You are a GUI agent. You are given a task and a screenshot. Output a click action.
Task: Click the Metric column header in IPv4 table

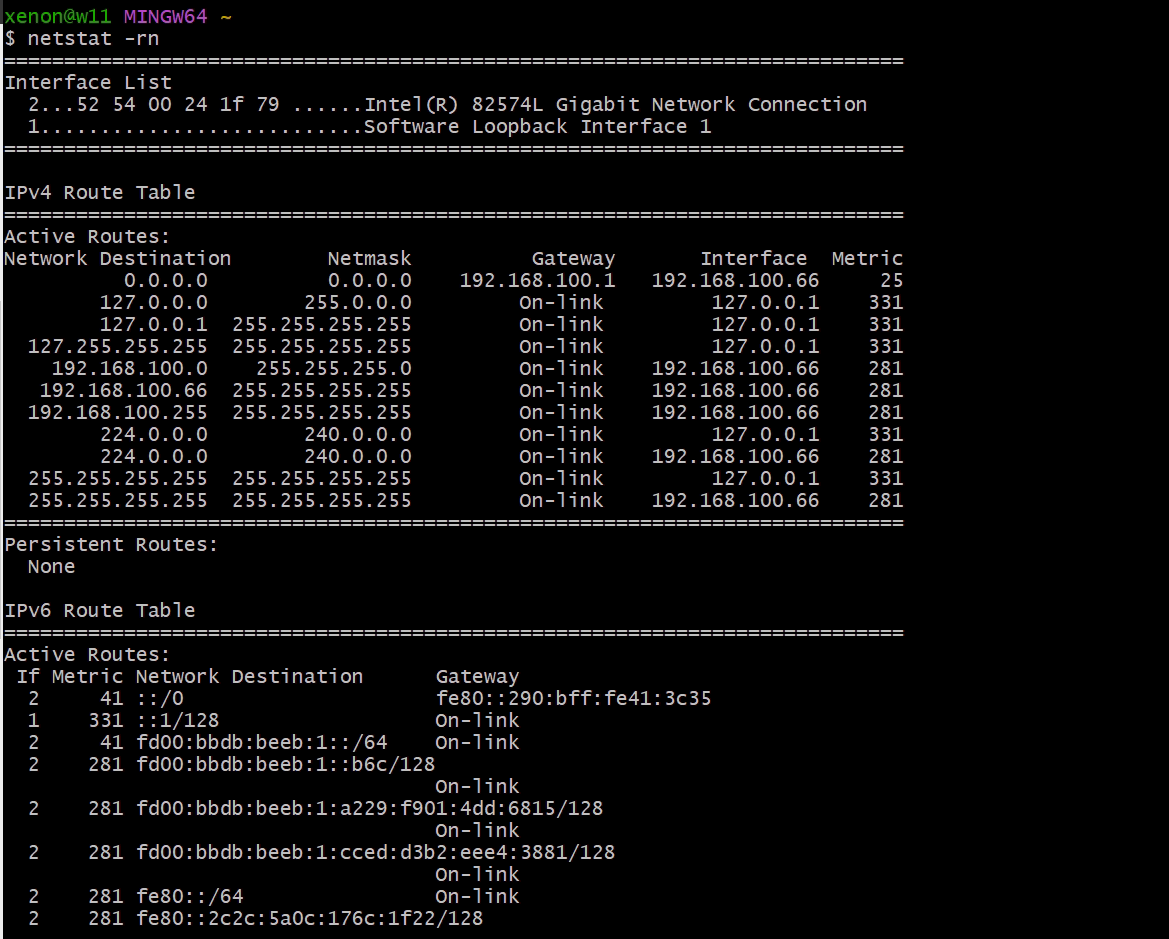click(867, 259)
